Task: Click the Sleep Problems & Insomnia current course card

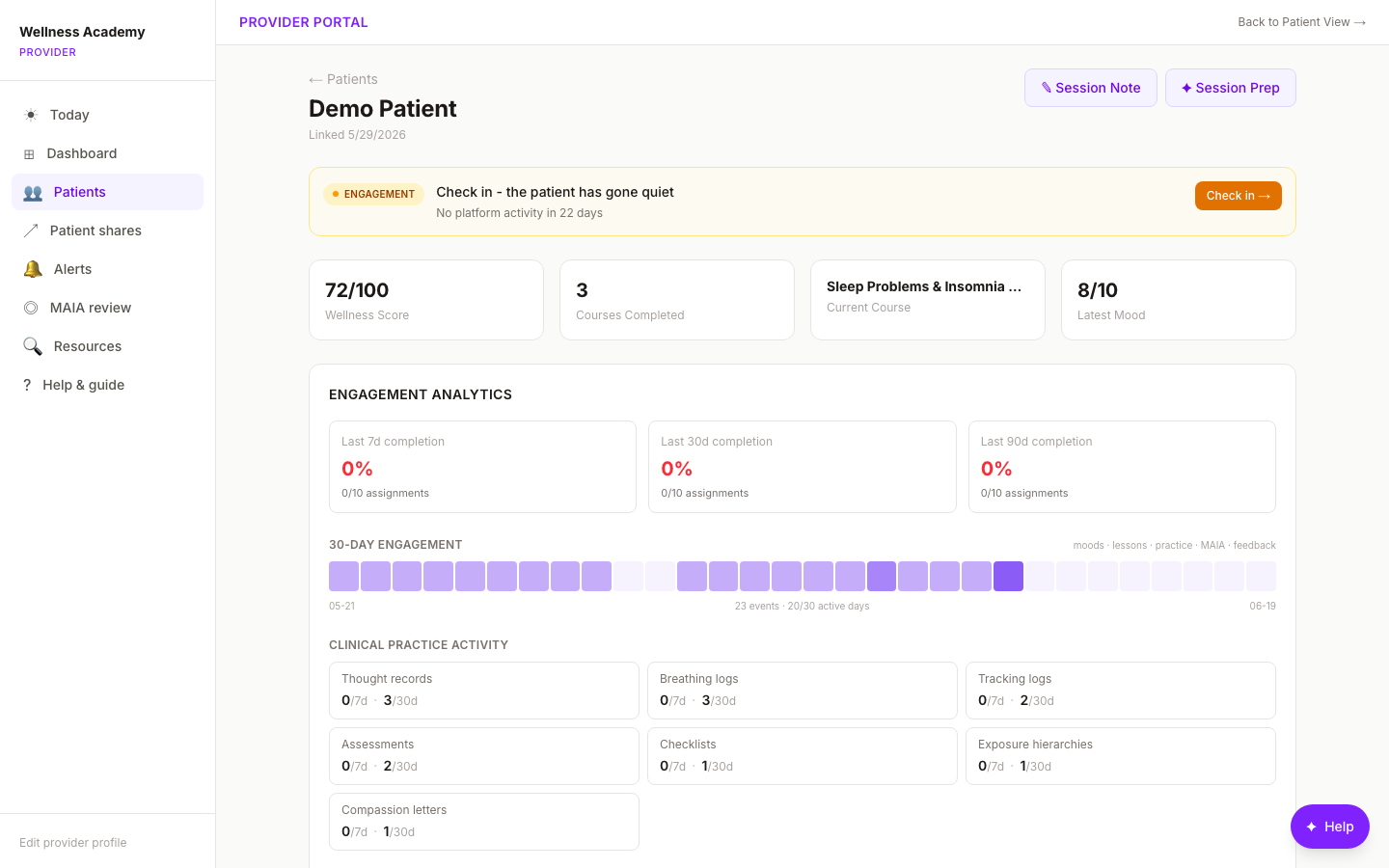Action: tap(928, 300)
